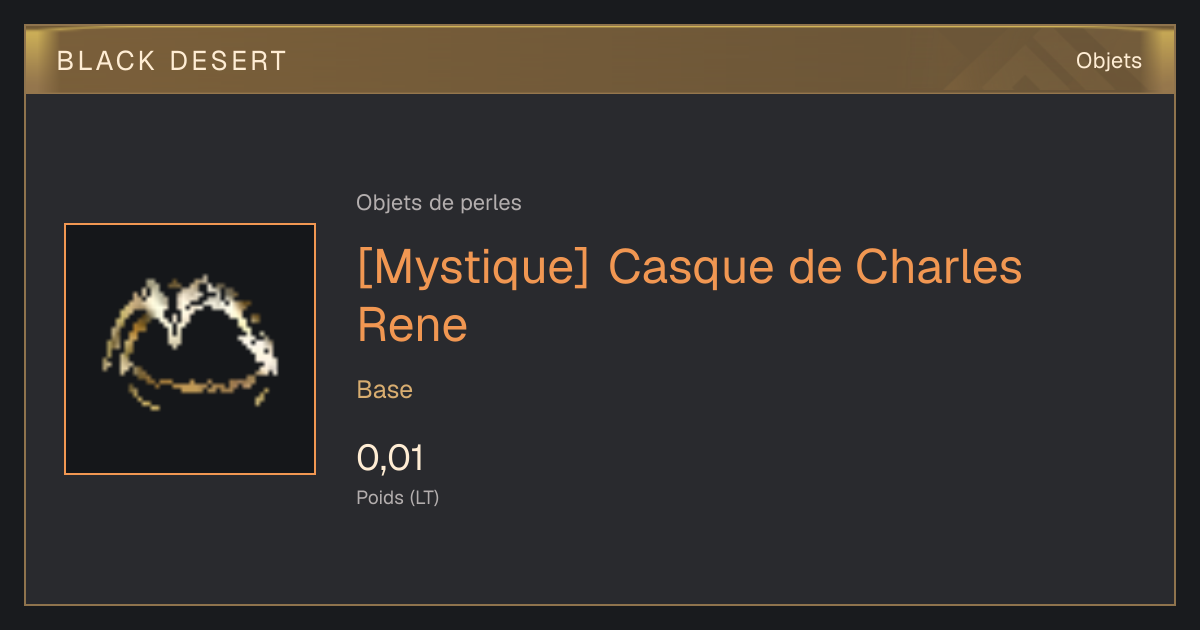Click the [Mystique] prefix in title
The height and width of the screenshot is (630, 1200).
pyautogui.click(x=473, y=268)
